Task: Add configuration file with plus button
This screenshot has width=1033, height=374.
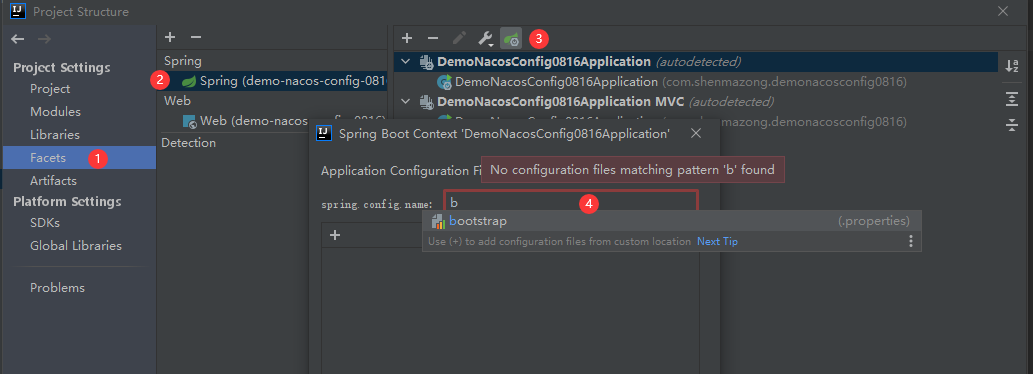Action: 335,235
